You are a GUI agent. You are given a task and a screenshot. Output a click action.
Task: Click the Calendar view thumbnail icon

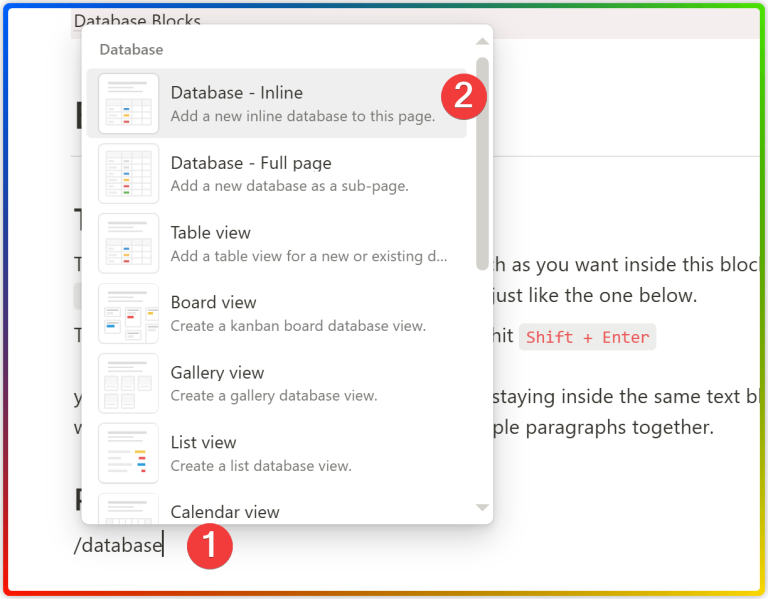point(128,509)
